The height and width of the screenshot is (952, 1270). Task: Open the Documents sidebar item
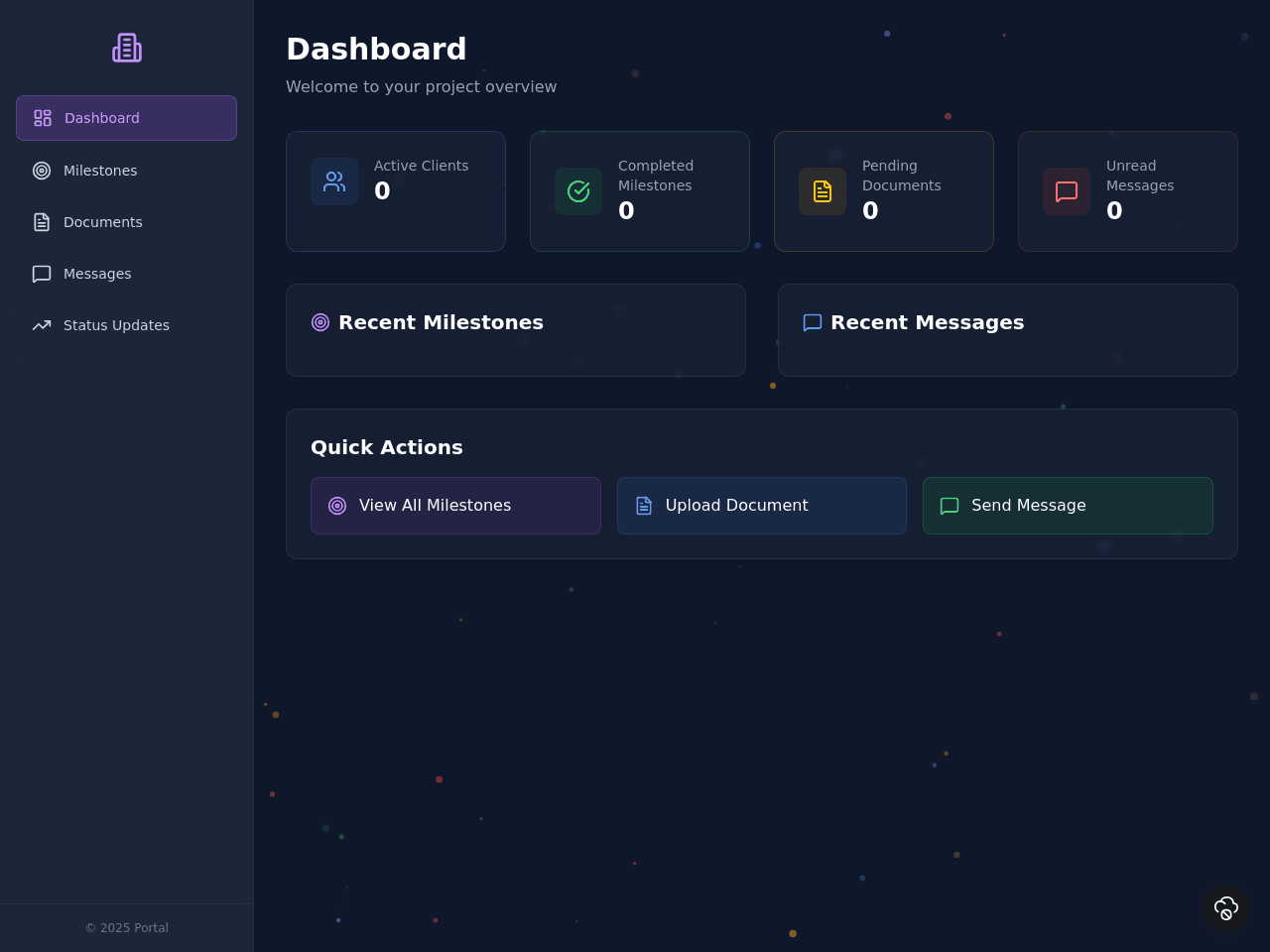126,222
